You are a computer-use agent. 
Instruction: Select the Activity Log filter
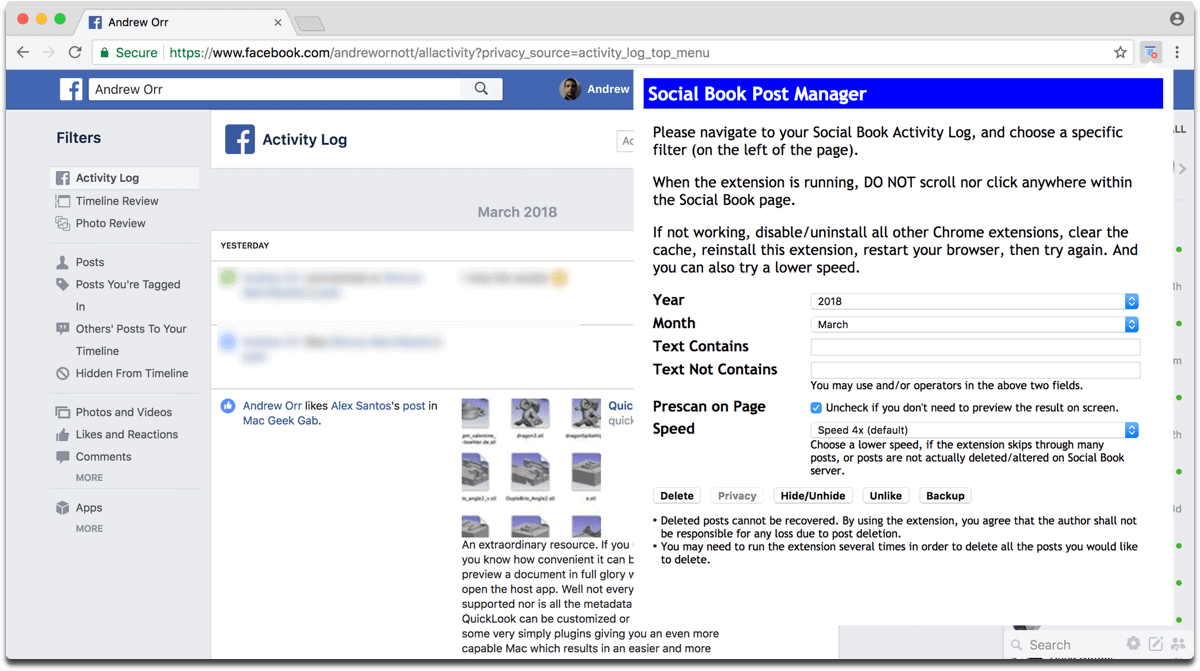click(124, 178)
